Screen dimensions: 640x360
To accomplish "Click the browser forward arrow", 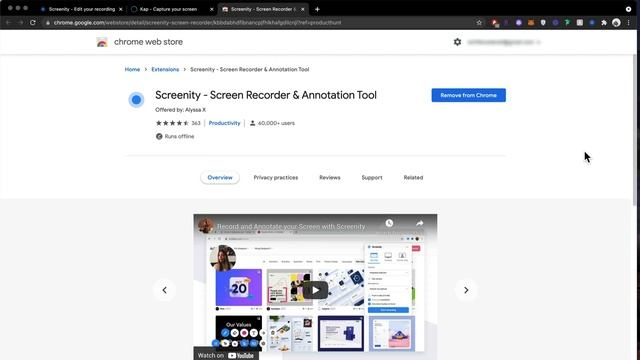I will tap(20, 22).
